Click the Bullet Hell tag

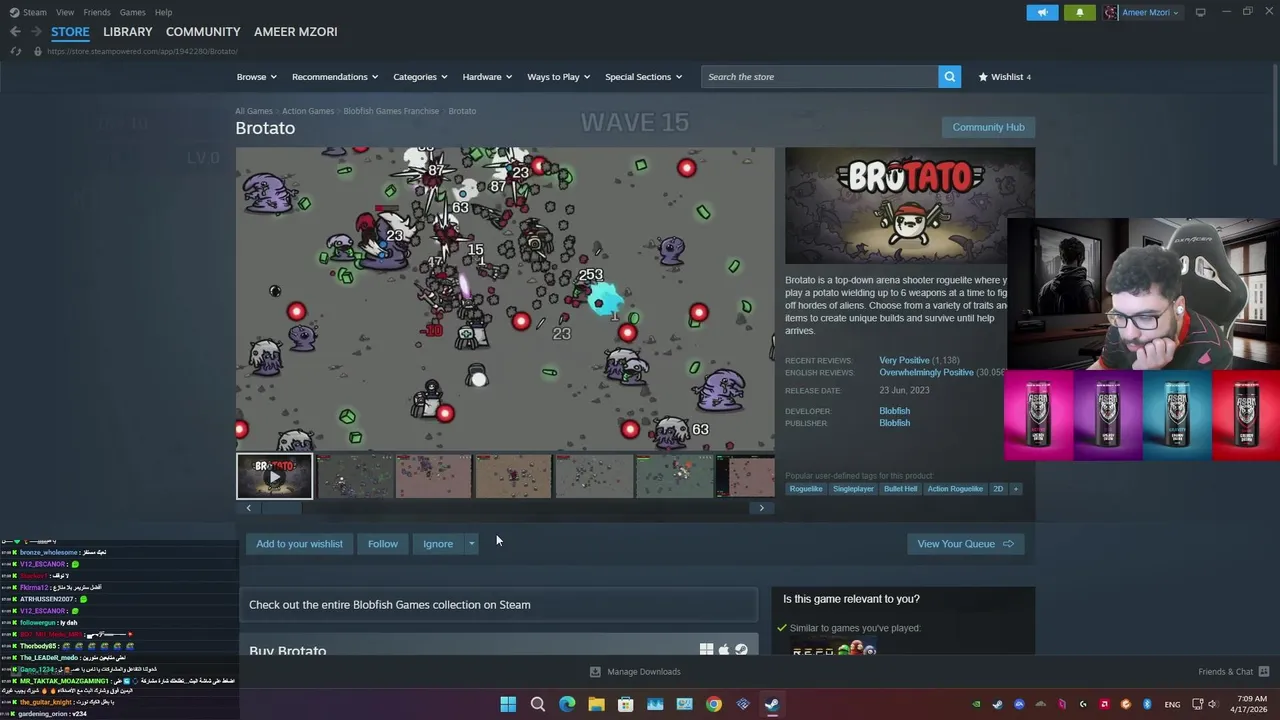(x=900, y=489)
